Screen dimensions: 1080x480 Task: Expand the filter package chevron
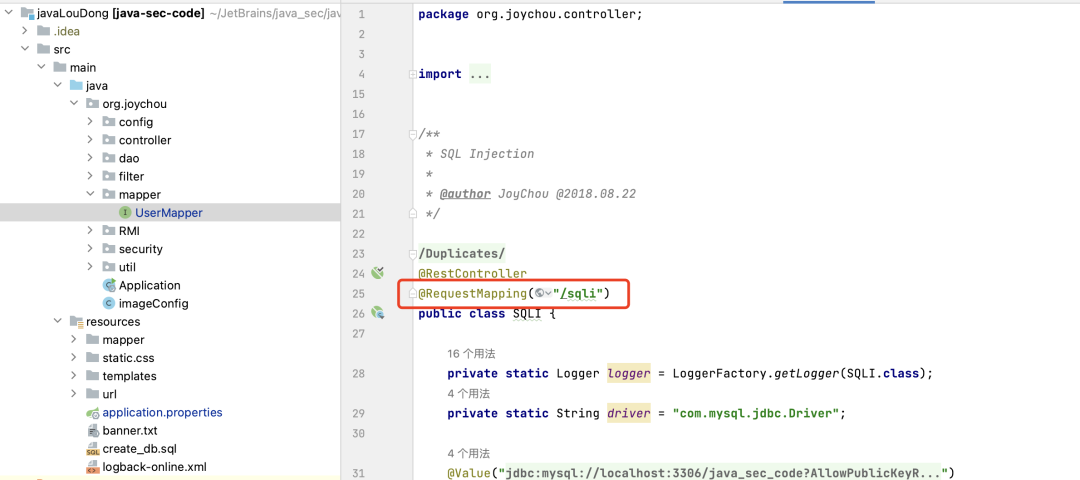(x=90, y=176)
